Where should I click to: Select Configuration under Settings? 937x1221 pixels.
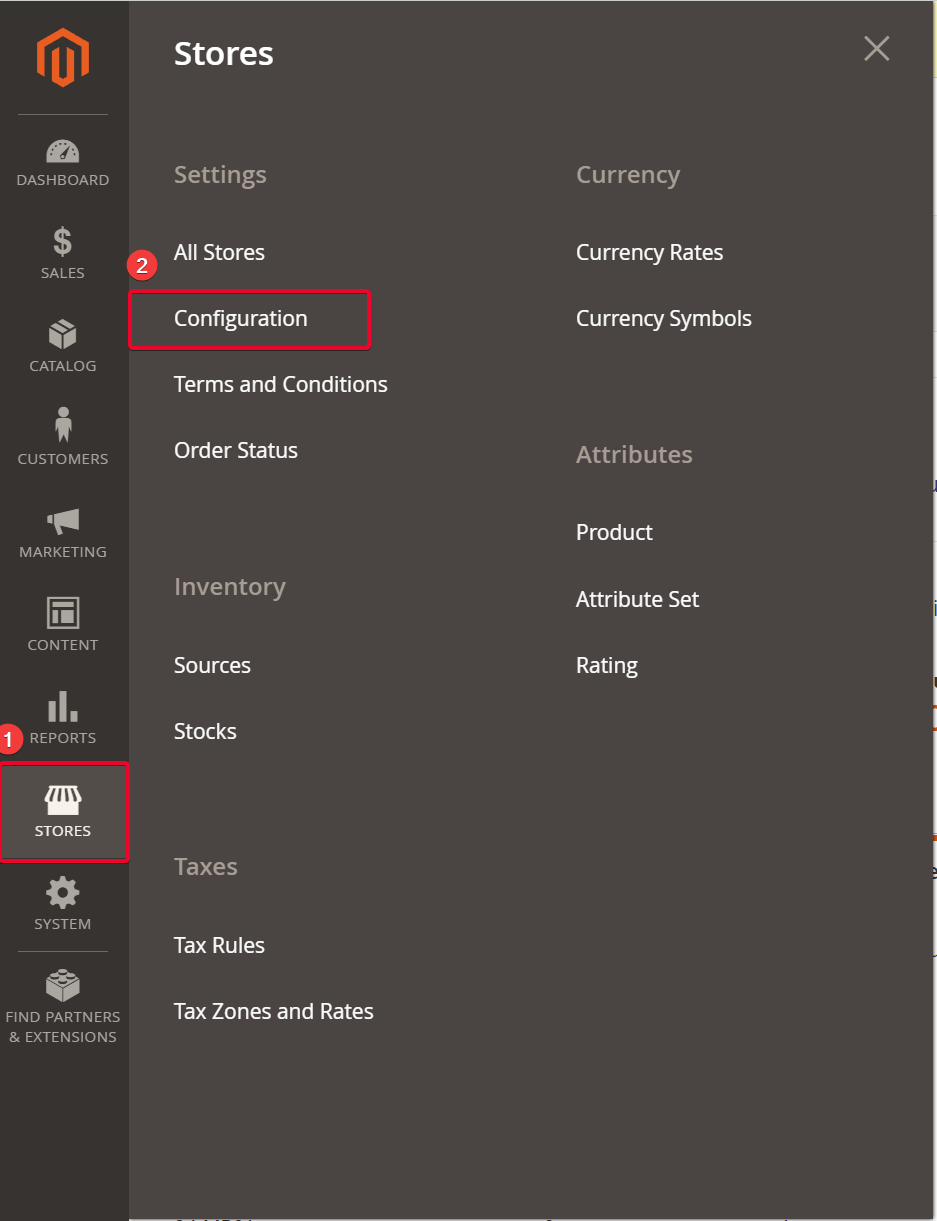(x=241, y=319)
